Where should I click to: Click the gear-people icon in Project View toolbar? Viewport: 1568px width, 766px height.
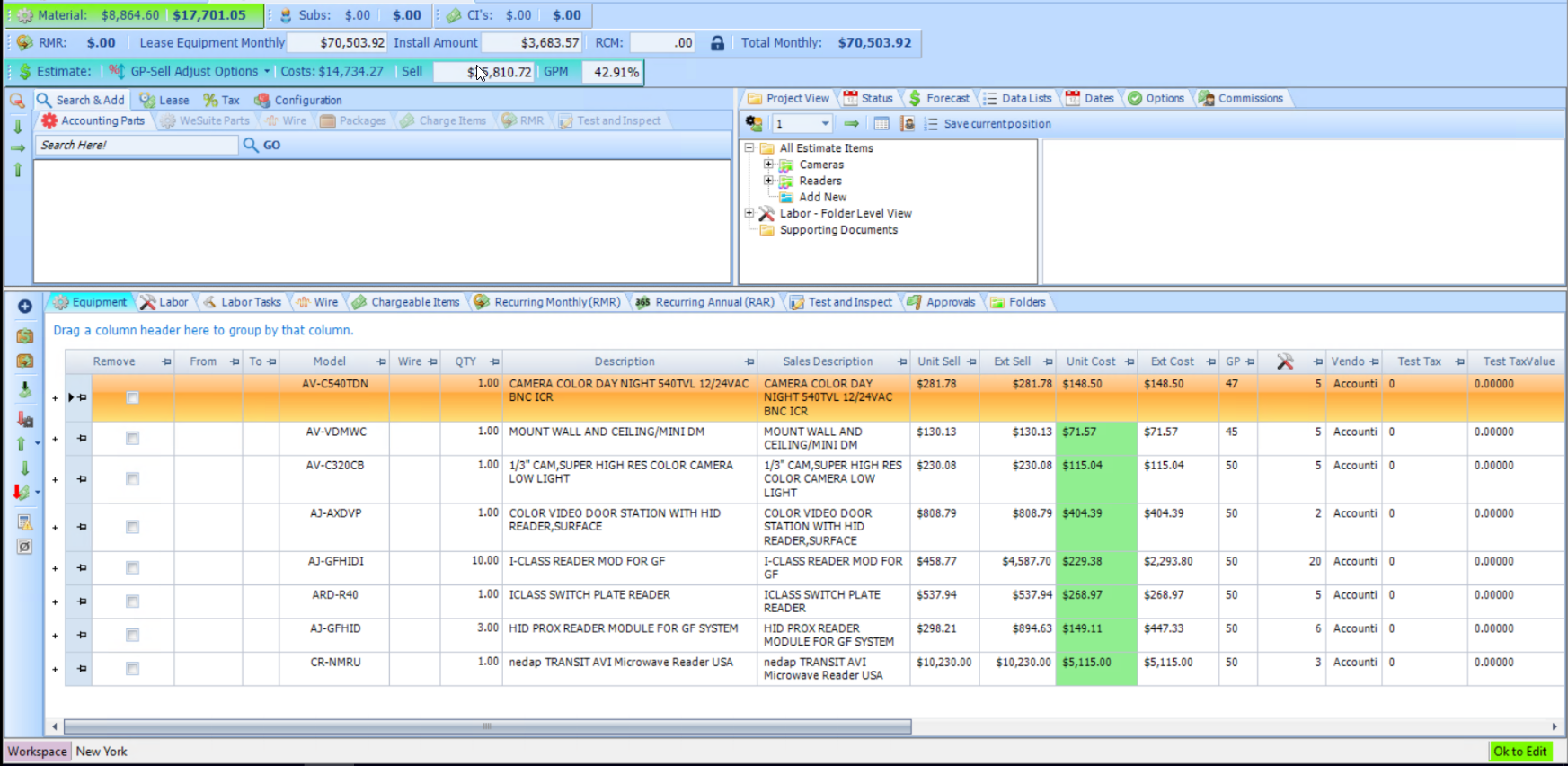754,123
